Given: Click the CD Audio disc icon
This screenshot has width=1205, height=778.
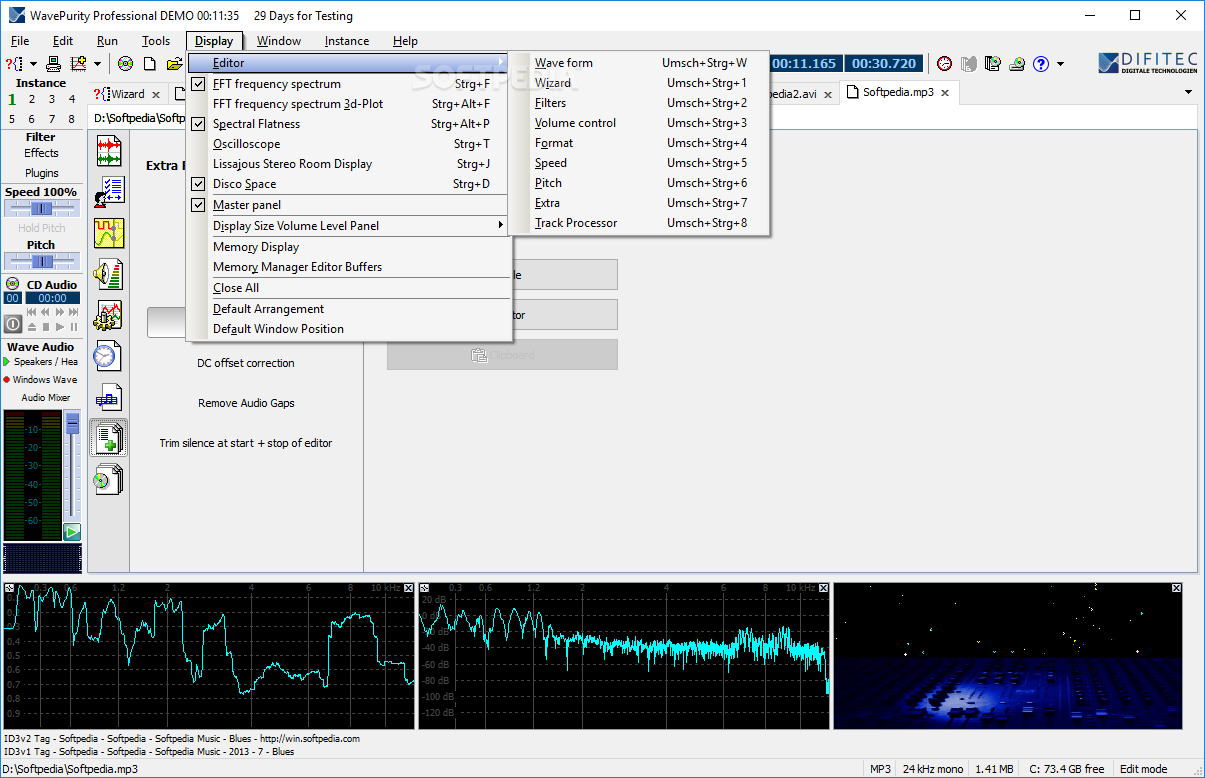Looking at the screenshot, I should coord(13,284).
